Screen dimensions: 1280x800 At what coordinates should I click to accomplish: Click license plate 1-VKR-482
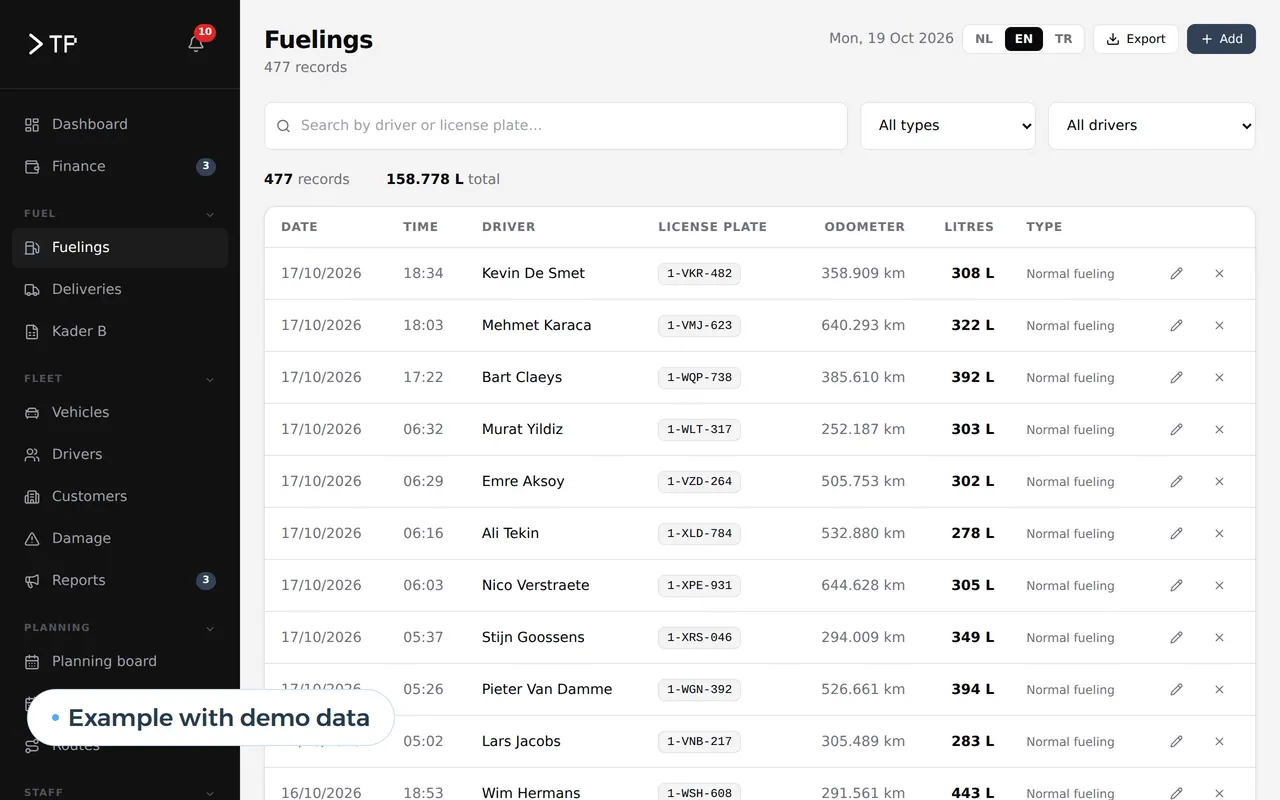tap(699, 274)
